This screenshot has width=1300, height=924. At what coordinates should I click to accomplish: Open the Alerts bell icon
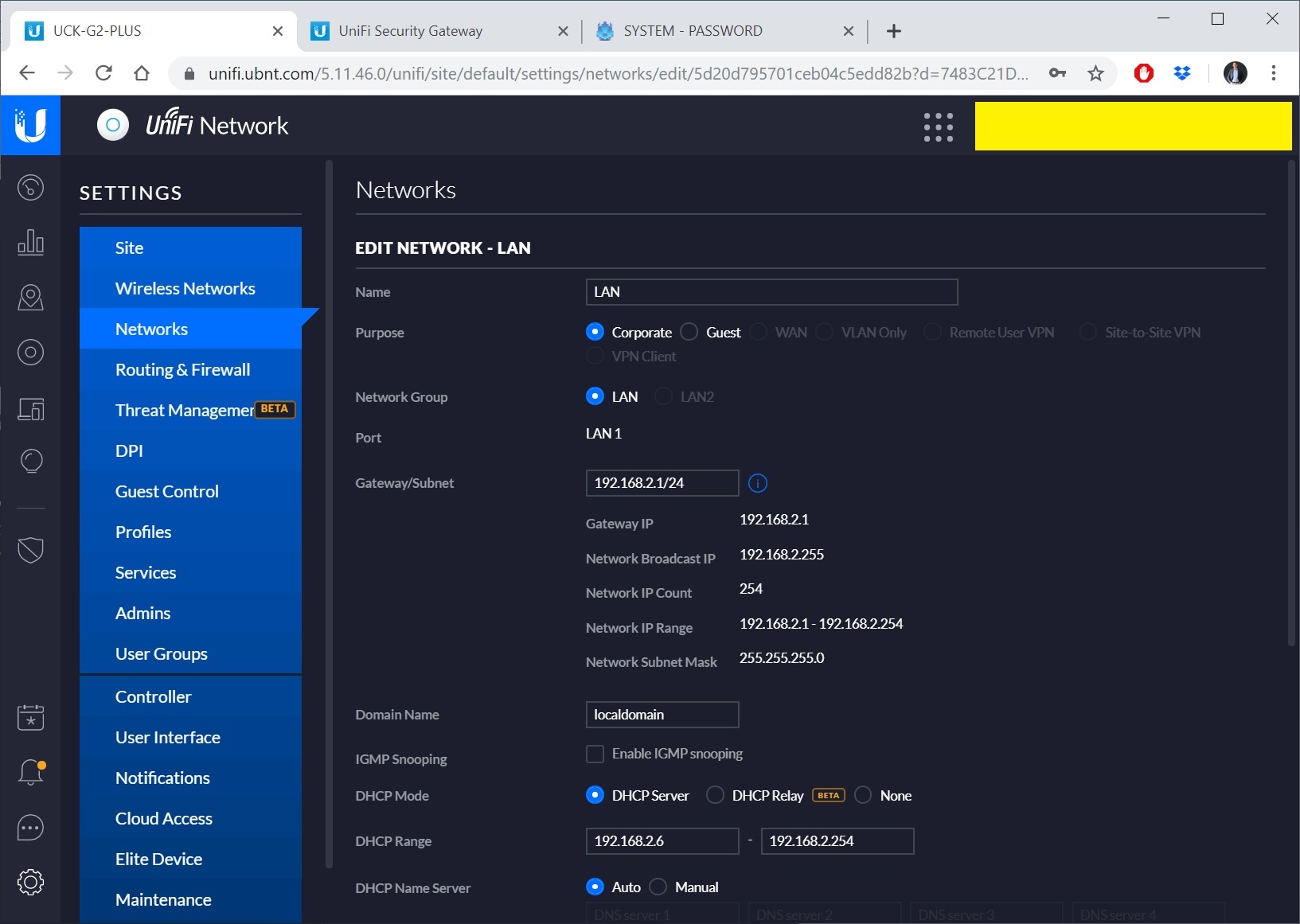pos(30,772)
